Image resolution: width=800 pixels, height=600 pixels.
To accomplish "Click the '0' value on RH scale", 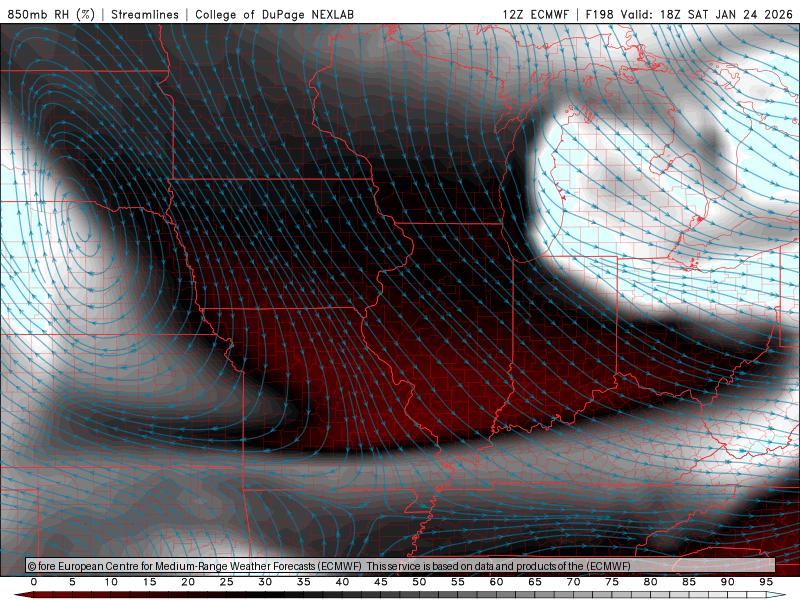I will coord(34,582).
